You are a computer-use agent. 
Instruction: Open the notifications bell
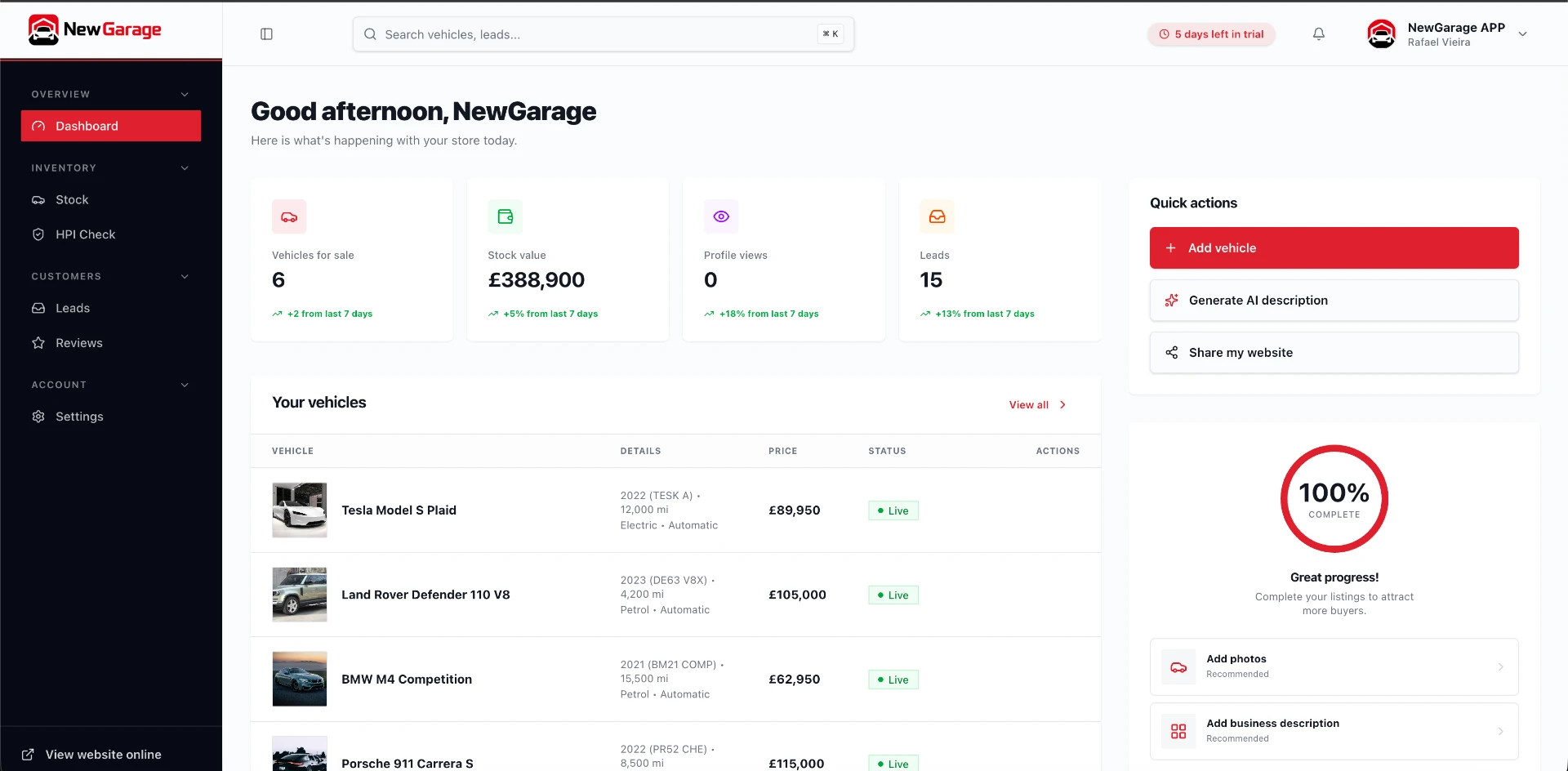click(x=1319, y=33)
